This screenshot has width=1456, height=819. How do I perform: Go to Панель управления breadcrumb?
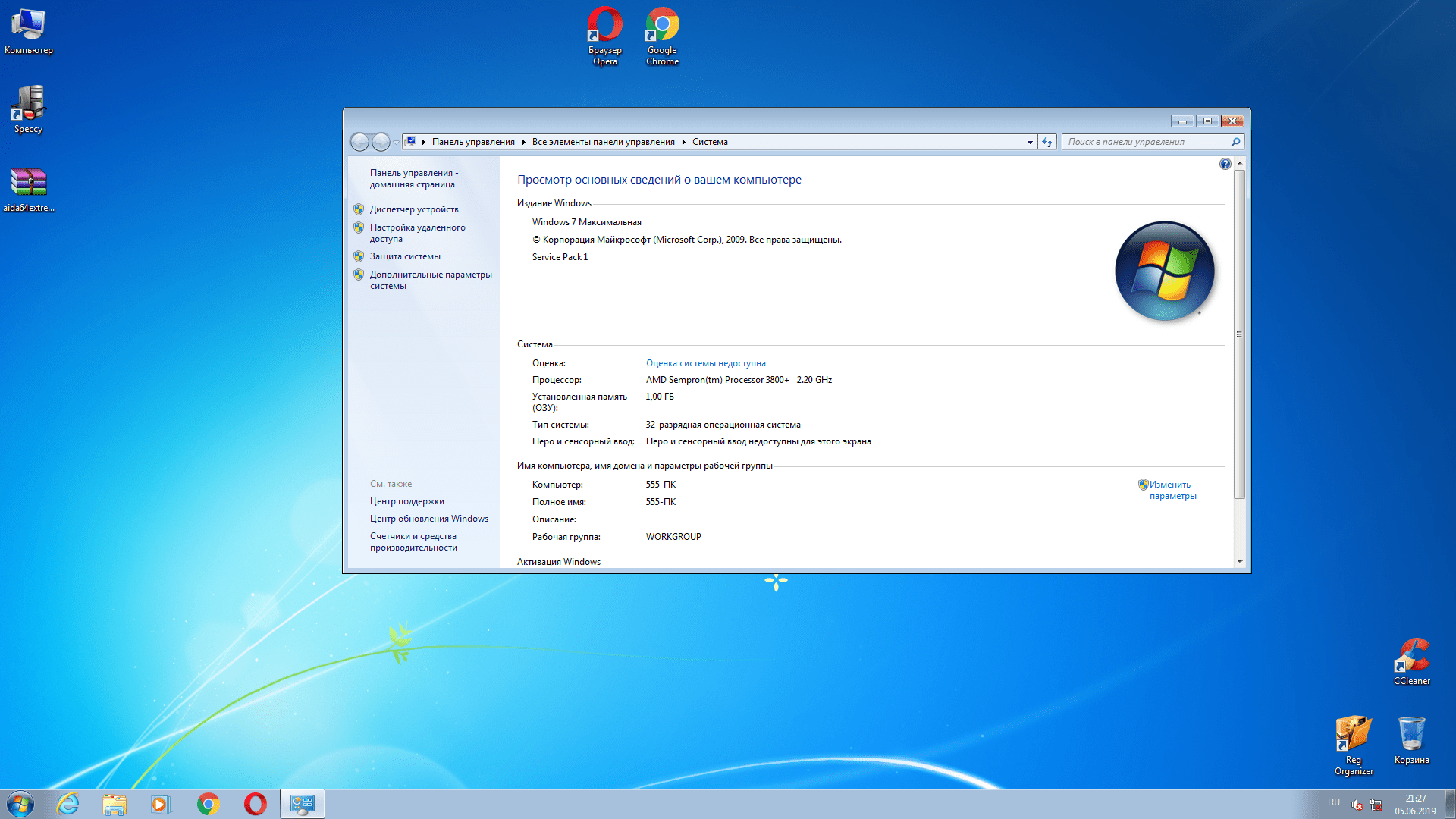(473, 142)
